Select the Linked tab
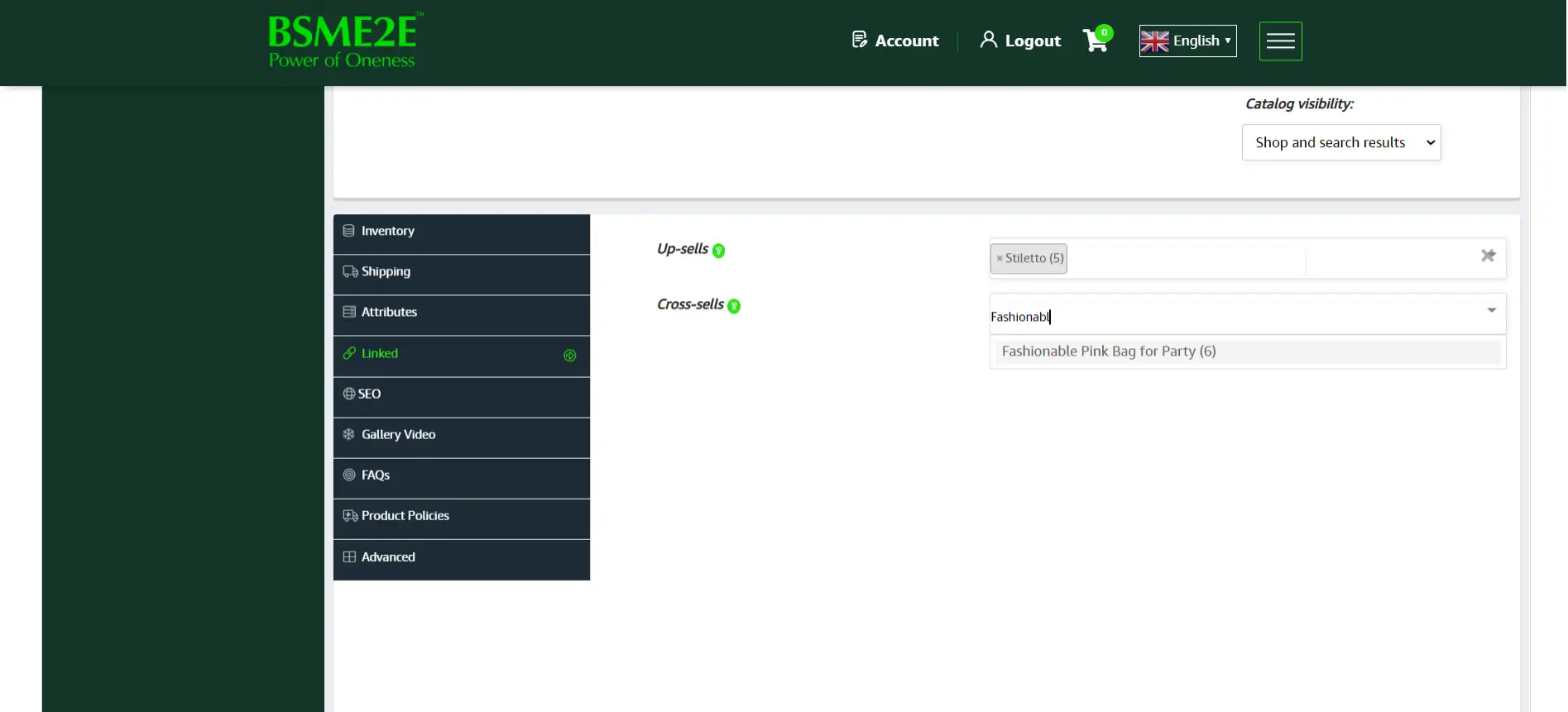The image size is (1568, 712). point(461,356)
